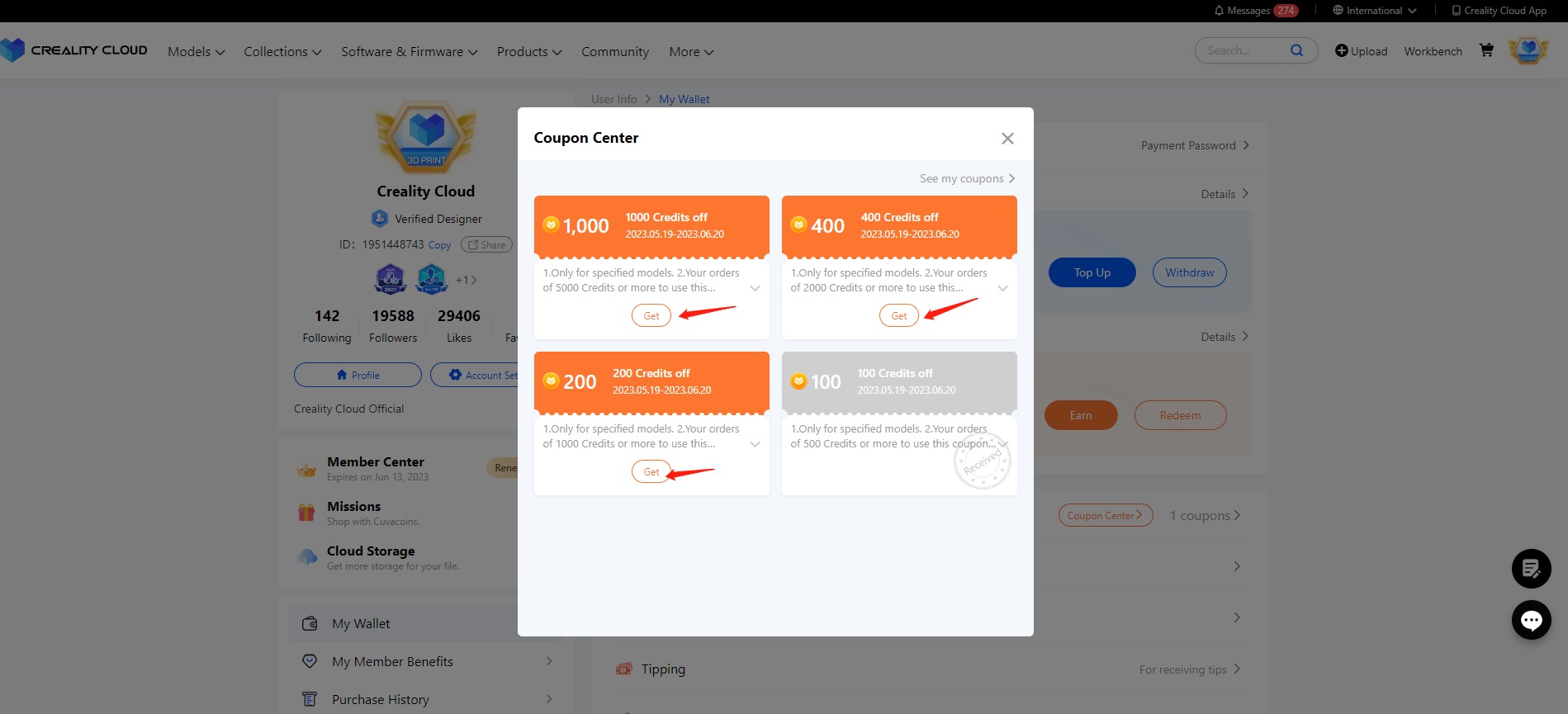Open the Messages bell notification

[x=1219, y=11]
